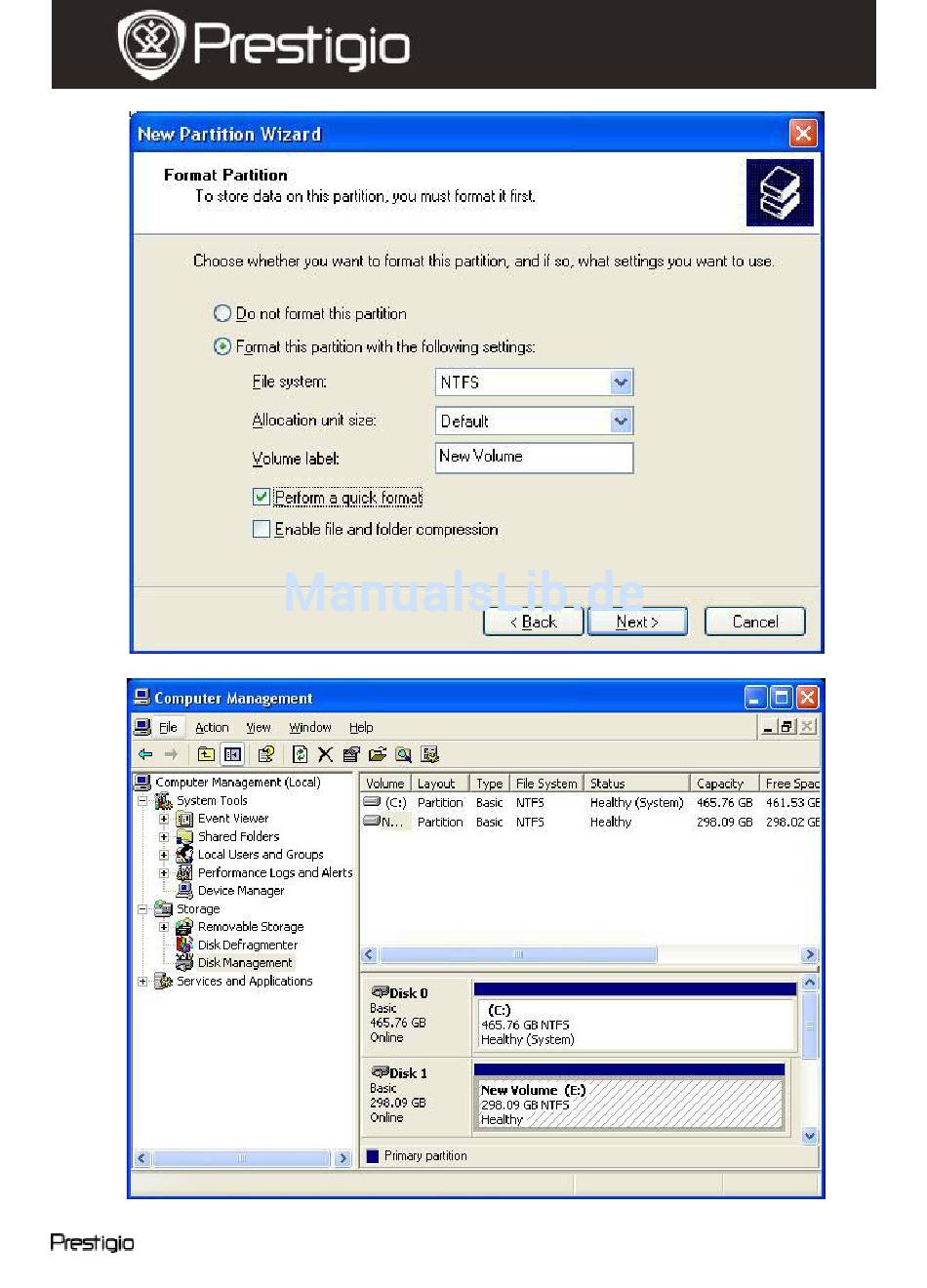Viewport: 927px width, 1288px height.
Task: Click the Local Users and Groups icon
Action: (184, 854)
